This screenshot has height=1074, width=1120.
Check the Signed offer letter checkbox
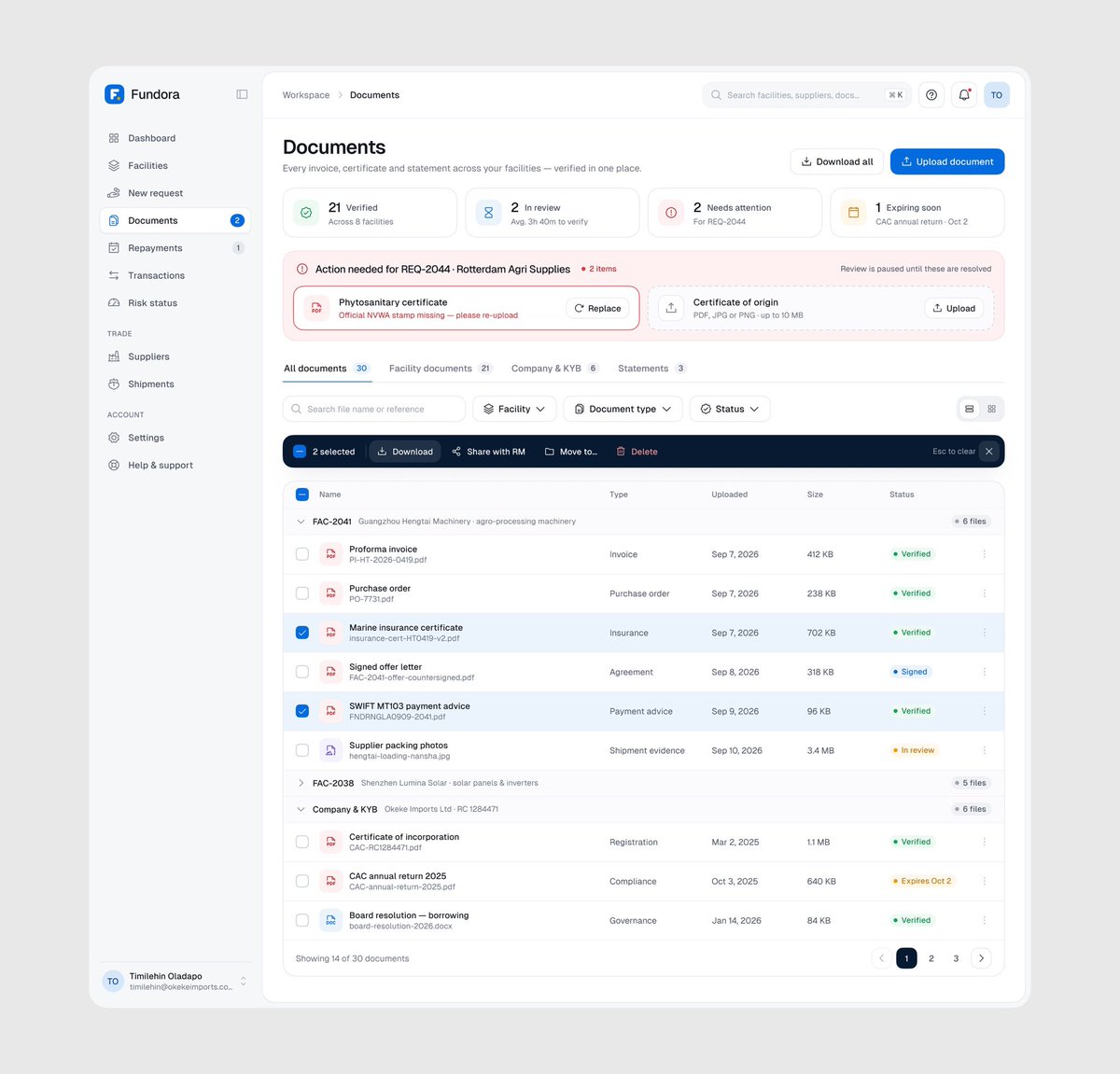[x=302, y=672]
